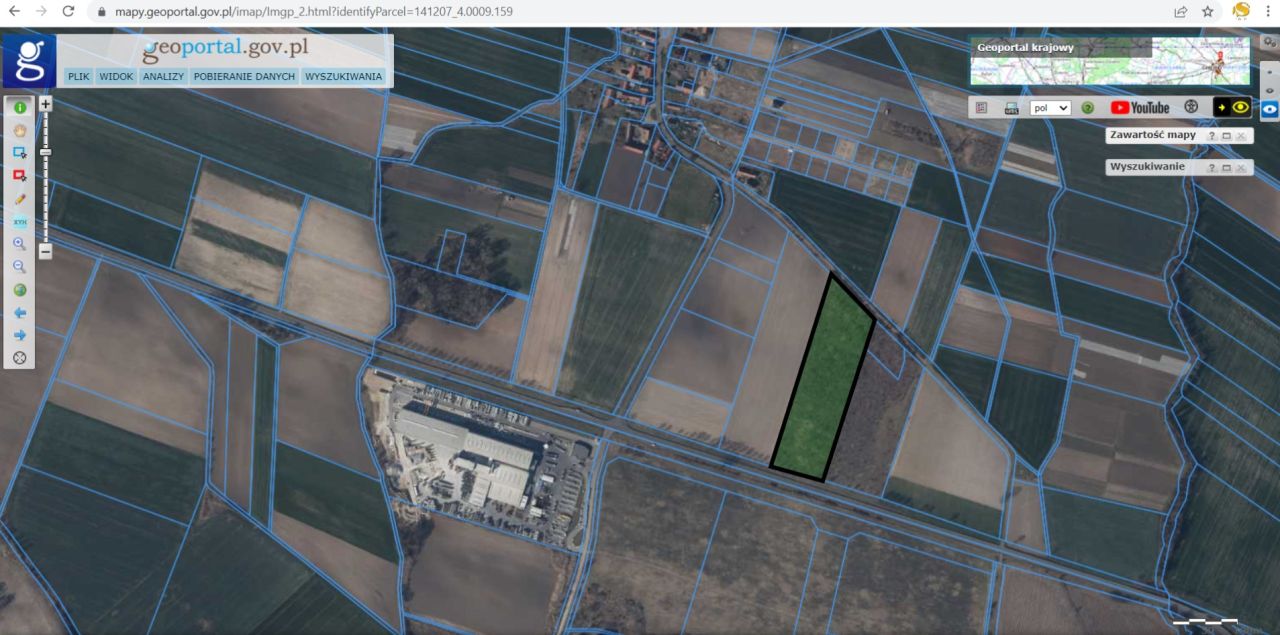Select the blue eye visibility button
The width and height of the screenshot is (1280, 635).
(x=1269, y=109)
